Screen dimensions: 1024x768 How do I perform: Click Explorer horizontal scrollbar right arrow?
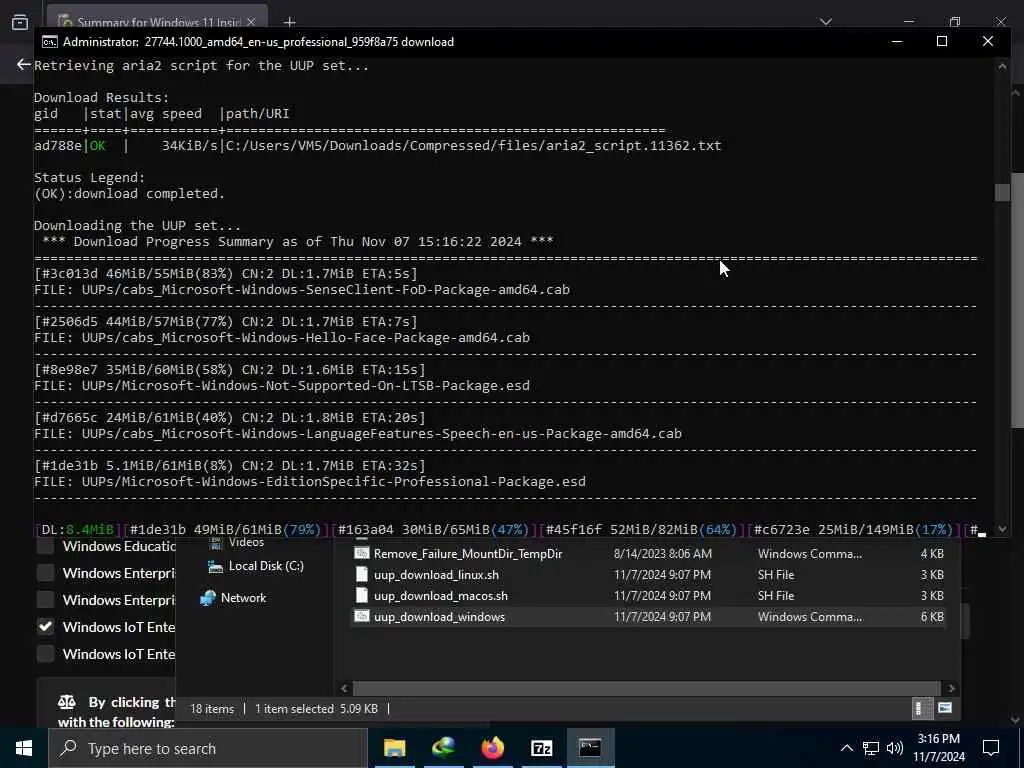click(x=952, y=688)
